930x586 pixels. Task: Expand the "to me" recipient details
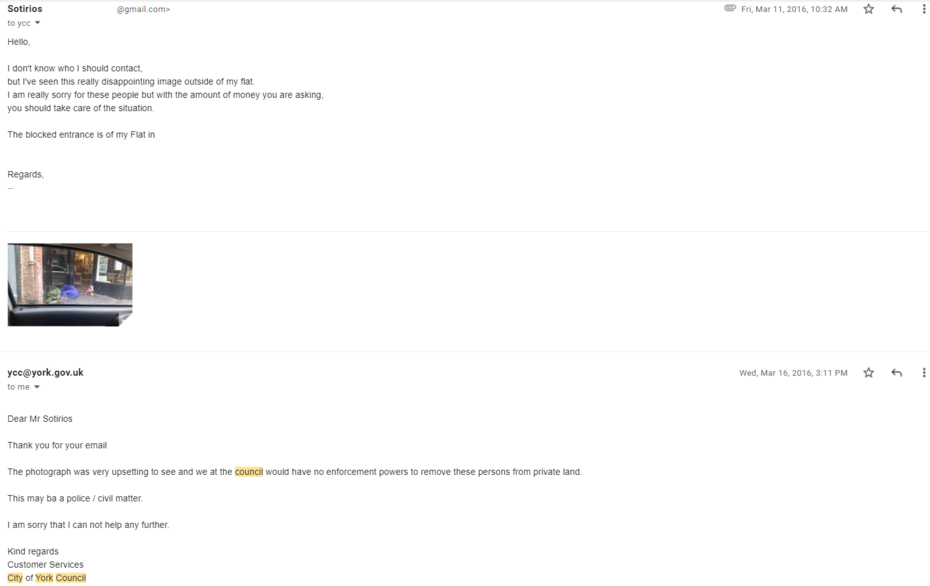coord(37,387)
